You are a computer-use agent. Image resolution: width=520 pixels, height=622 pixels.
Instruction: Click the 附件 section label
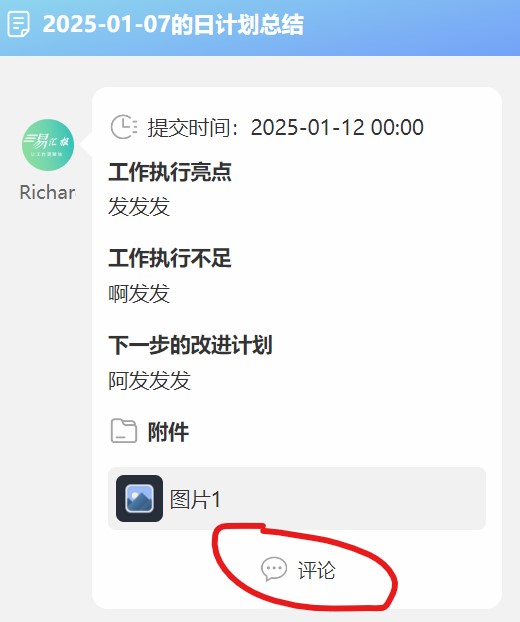tap(168, 432)
